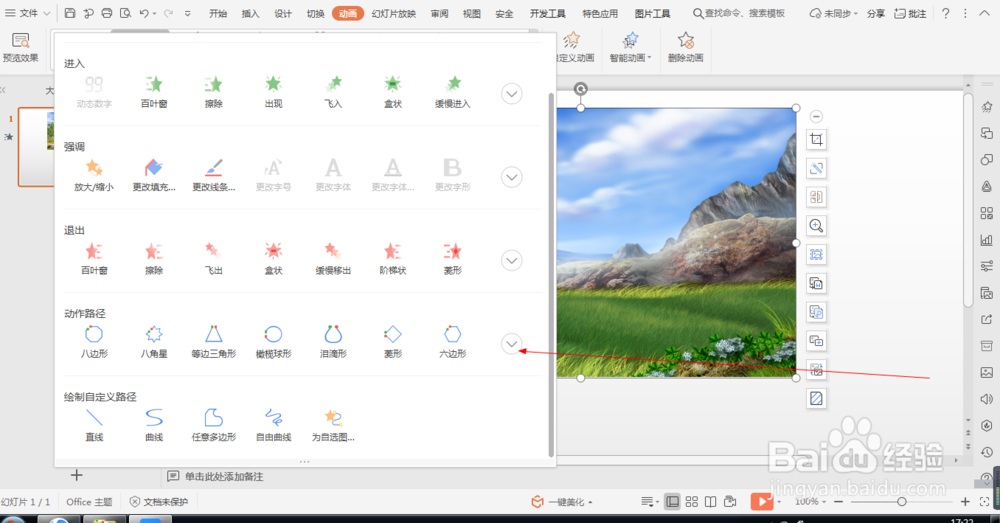Viewport: 1000px width, 523px height.
Task: Choose the 放大/缩小 emphasis effect
Action: 94,175
